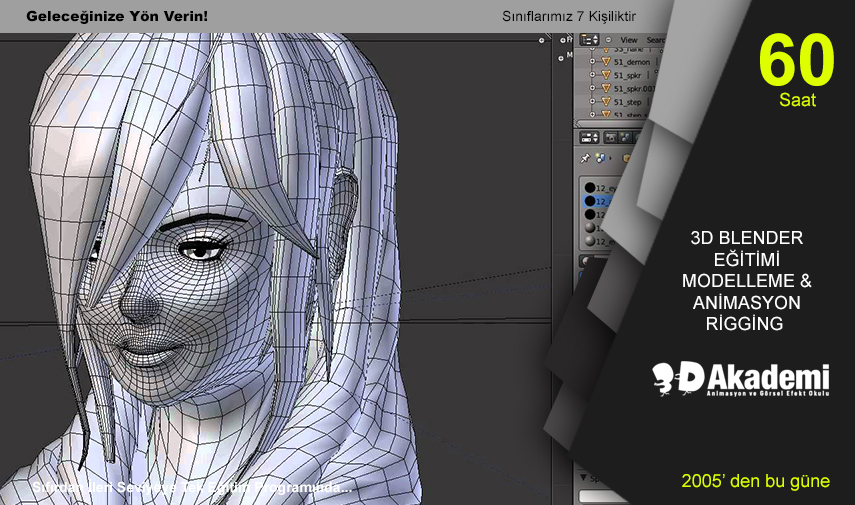The width and height of the screenshot is (855, 505).
Task: Click the "Geleceğinize Yön Verin!" heading
Action: coord(116,17)
